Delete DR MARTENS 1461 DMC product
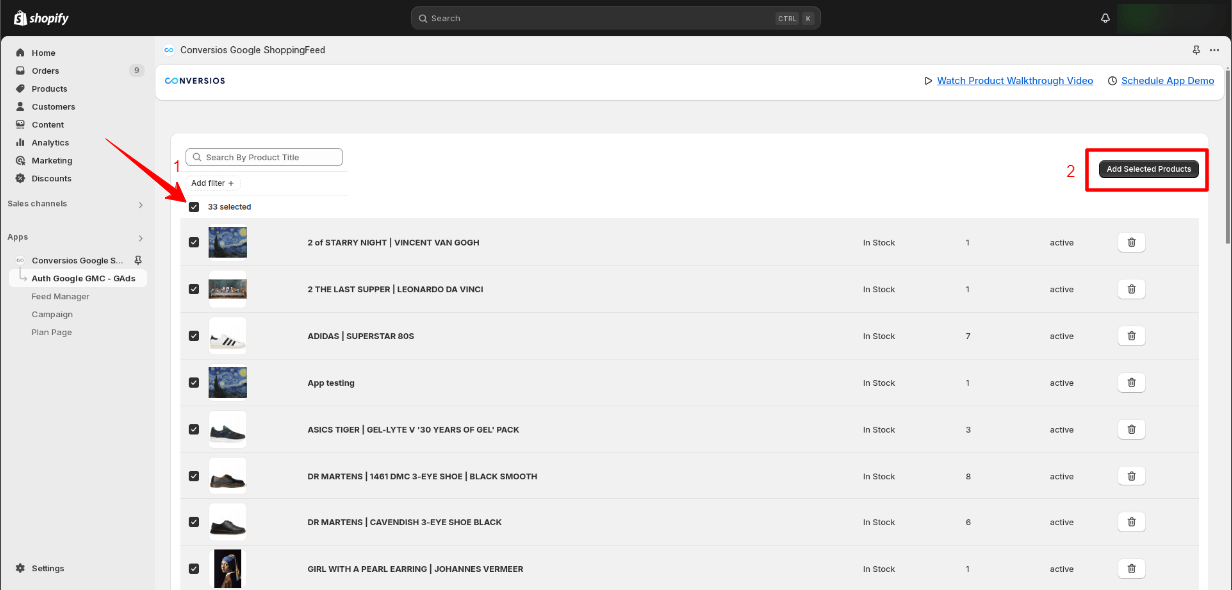 [1131, 476]
